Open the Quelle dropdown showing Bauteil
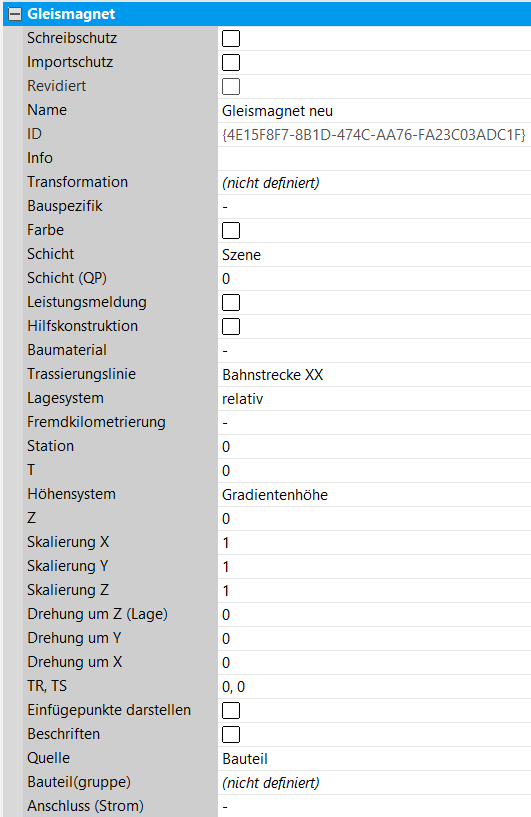This screenshot has width=531, height=817. (374, 758)
